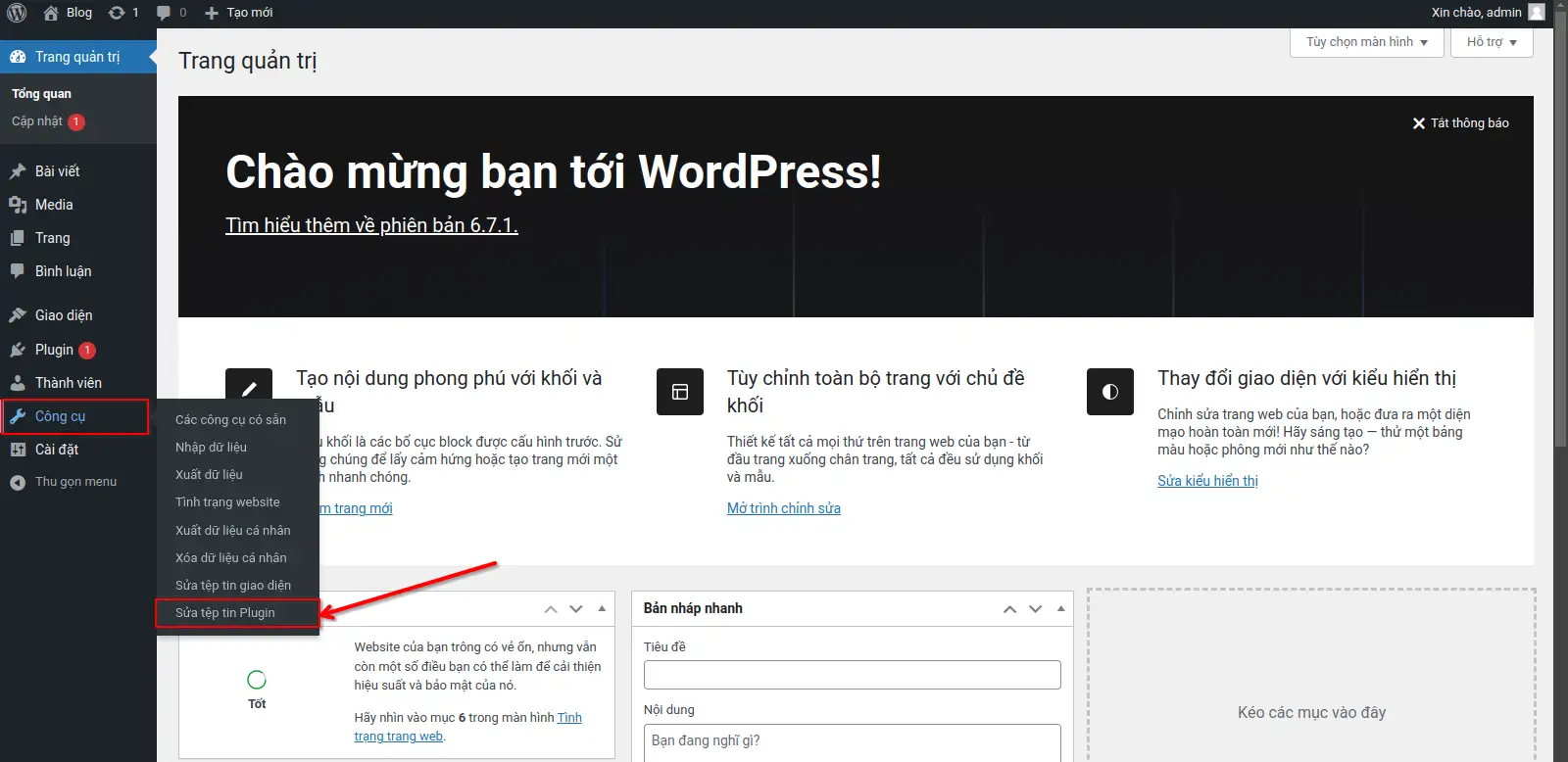1568x762 pixels.
Task: Select Sửa tệp tin Plugin submenu item
Action: click(x=225, y=613)
